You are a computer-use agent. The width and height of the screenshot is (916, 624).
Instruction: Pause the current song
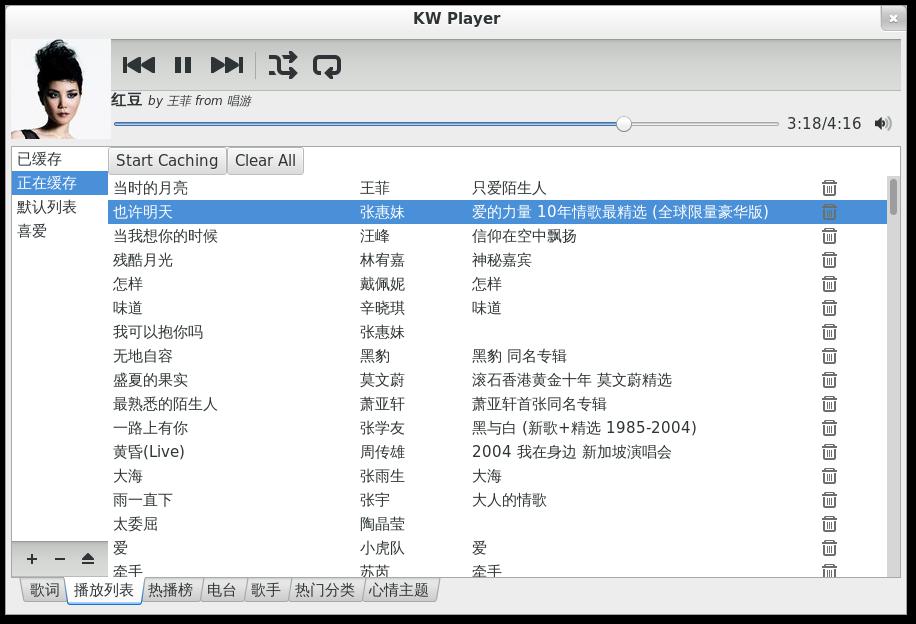point(183,65)
